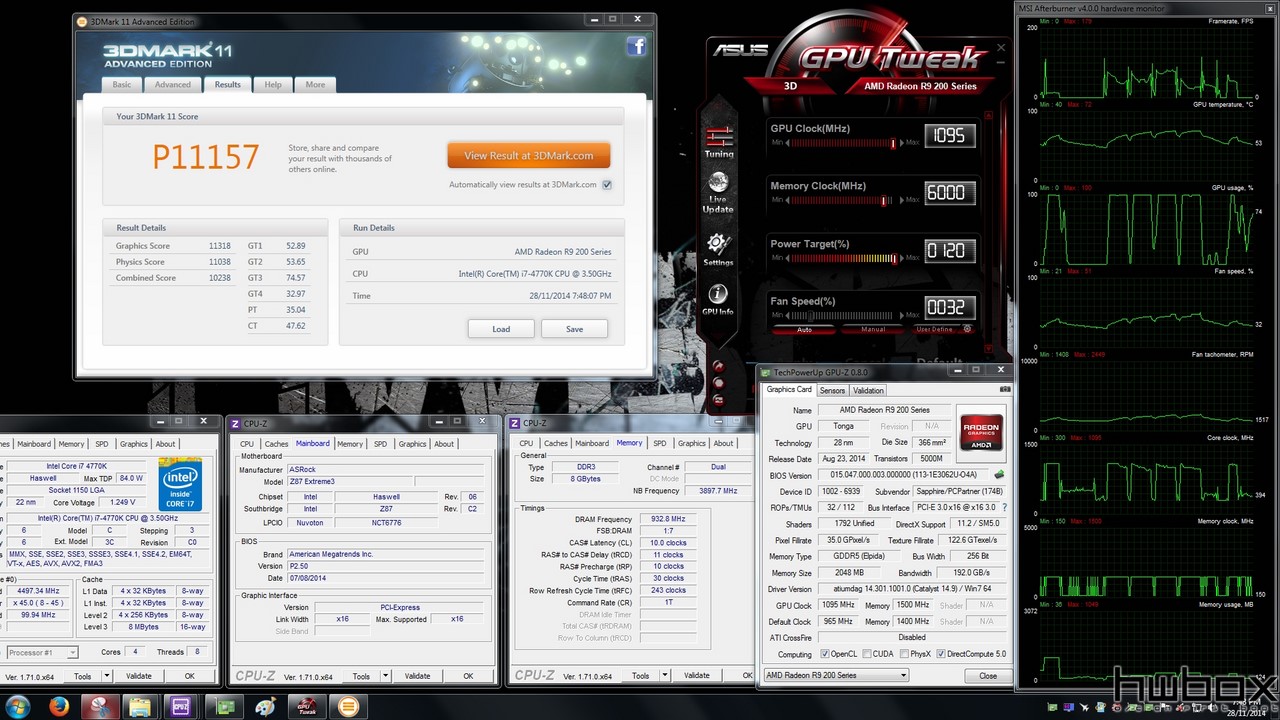
Task: Take a GPU-Z screenshot with camera icon
Action: pos(1005,390)
